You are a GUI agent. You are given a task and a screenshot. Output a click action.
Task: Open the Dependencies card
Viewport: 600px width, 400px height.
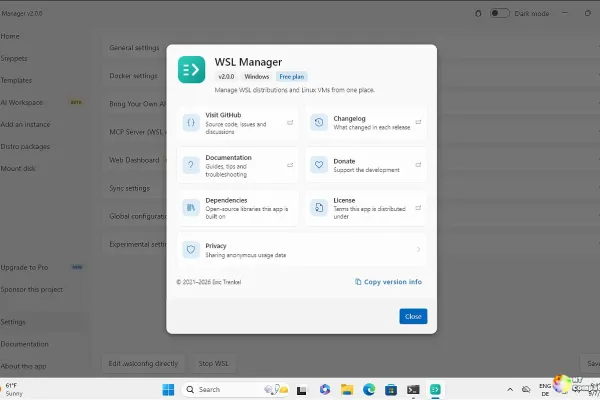point(238,208)
